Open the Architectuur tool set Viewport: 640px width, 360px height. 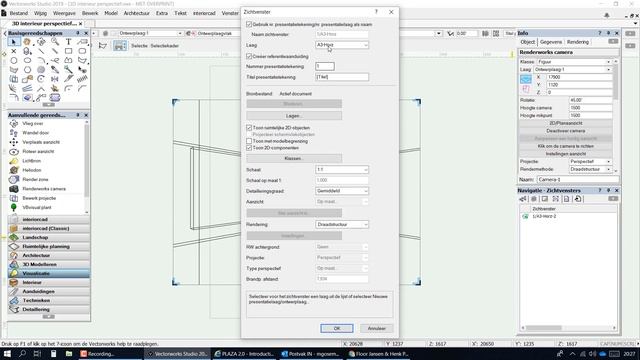[x=49, y=256]
